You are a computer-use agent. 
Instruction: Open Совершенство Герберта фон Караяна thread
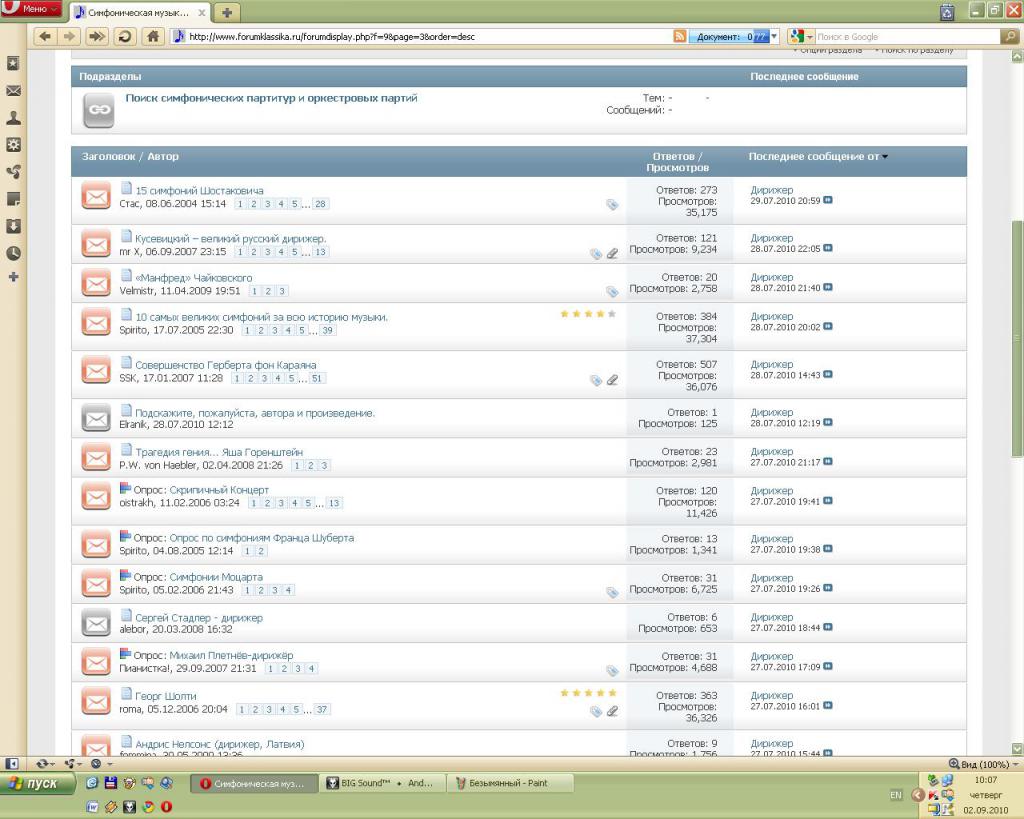[x=225, y=365]
